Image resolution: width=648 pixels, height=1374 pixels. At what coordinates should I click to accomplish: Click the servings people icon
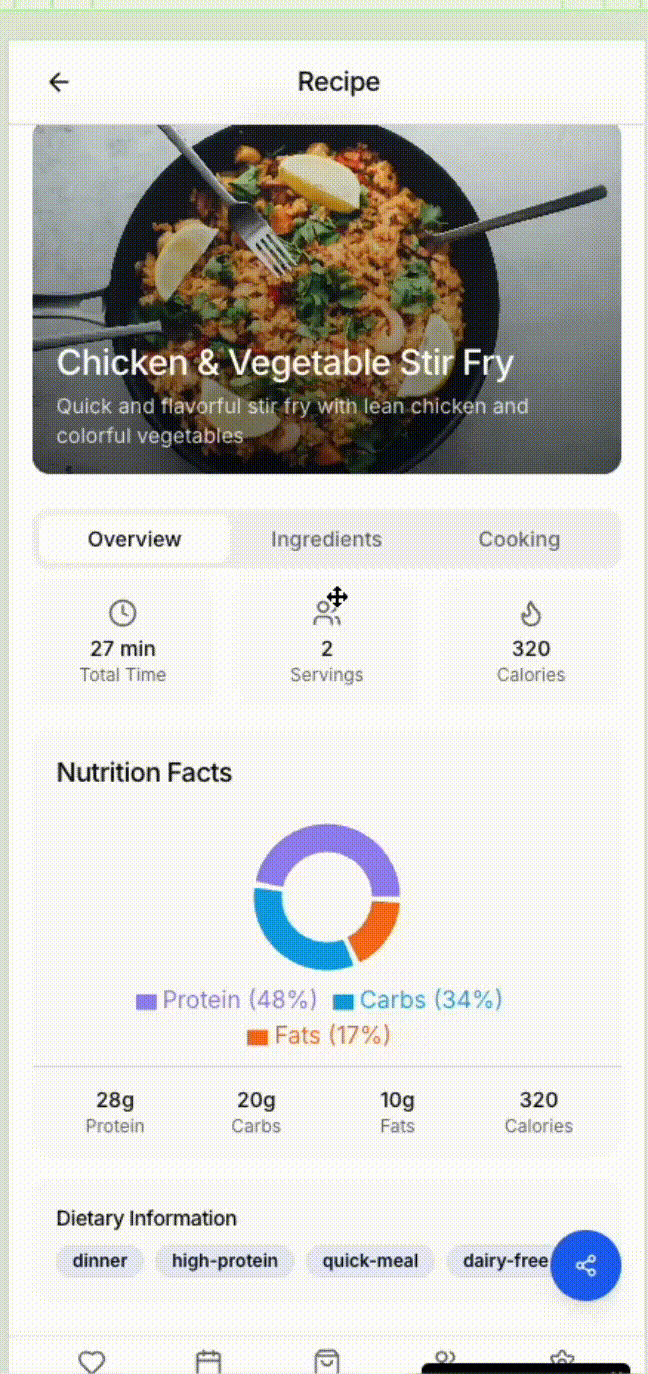pyautogui.click(x=327, y=611)
